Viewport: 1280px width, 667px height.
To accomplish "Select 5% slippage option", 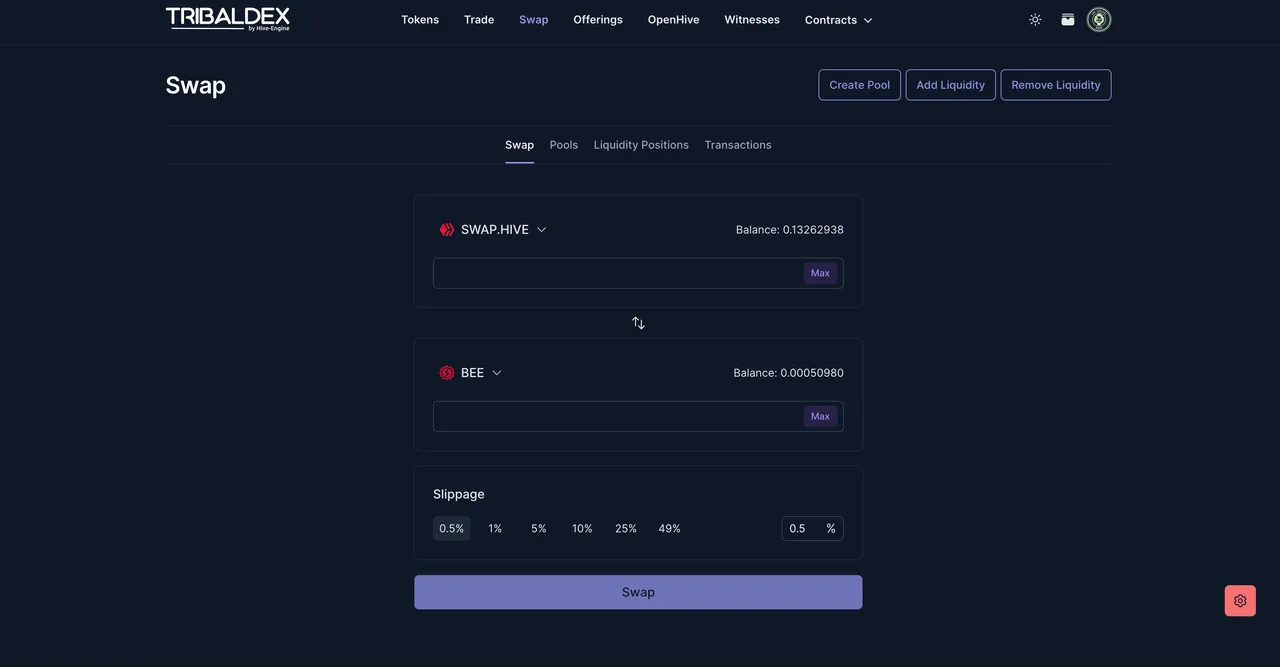I will coord(539,528).
